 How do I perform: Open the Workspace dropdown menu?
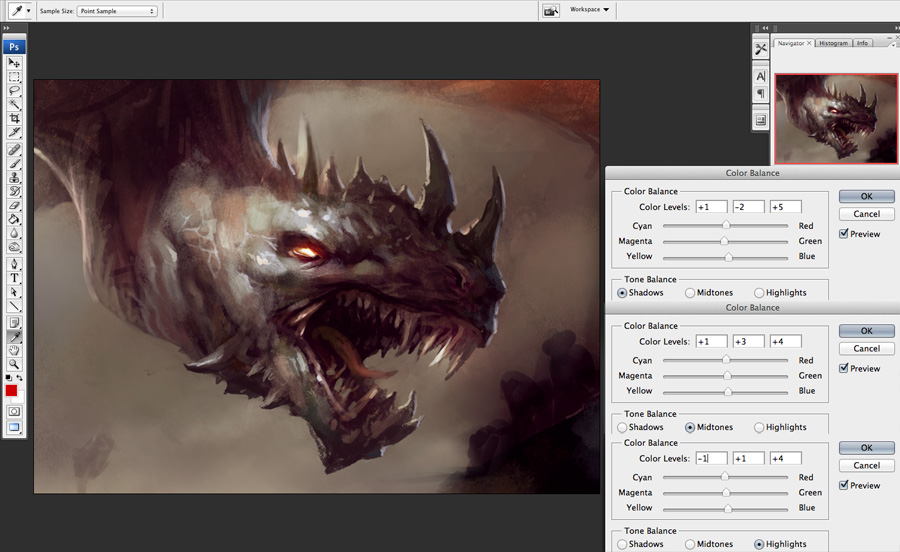pos(589,9)
